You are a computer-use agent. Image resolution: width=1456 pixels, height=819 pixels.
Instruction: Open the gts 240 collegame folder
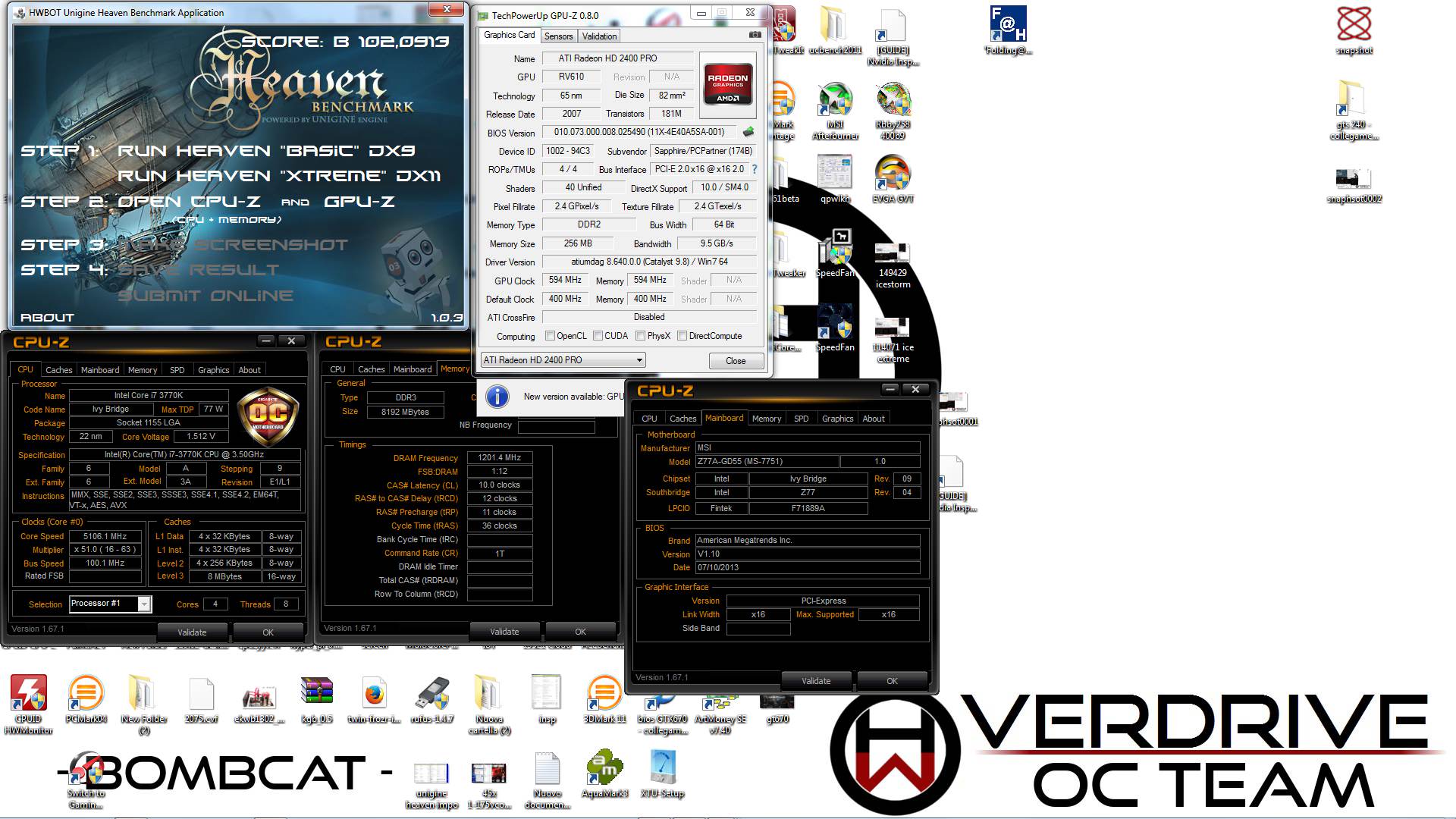point(1354,111)
